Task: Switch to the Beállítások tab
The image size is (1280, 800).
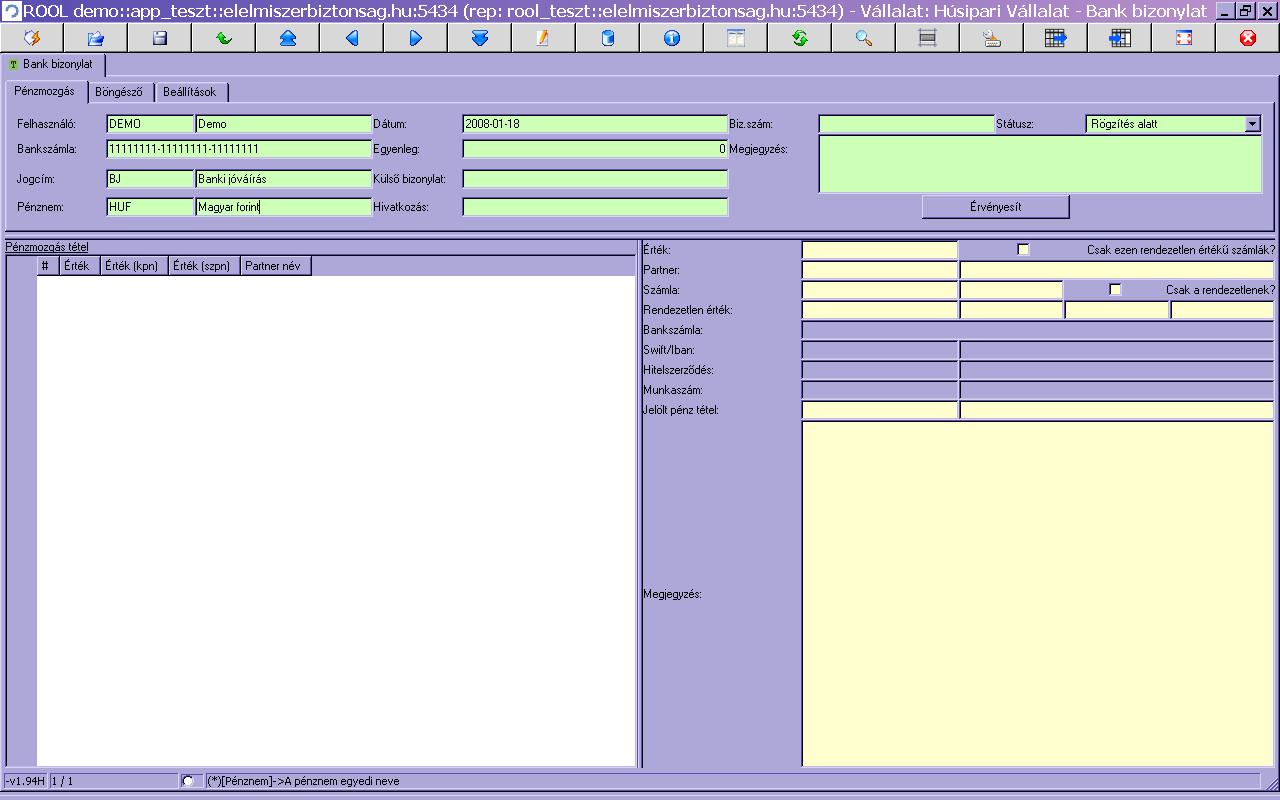Action: [190, 92]
